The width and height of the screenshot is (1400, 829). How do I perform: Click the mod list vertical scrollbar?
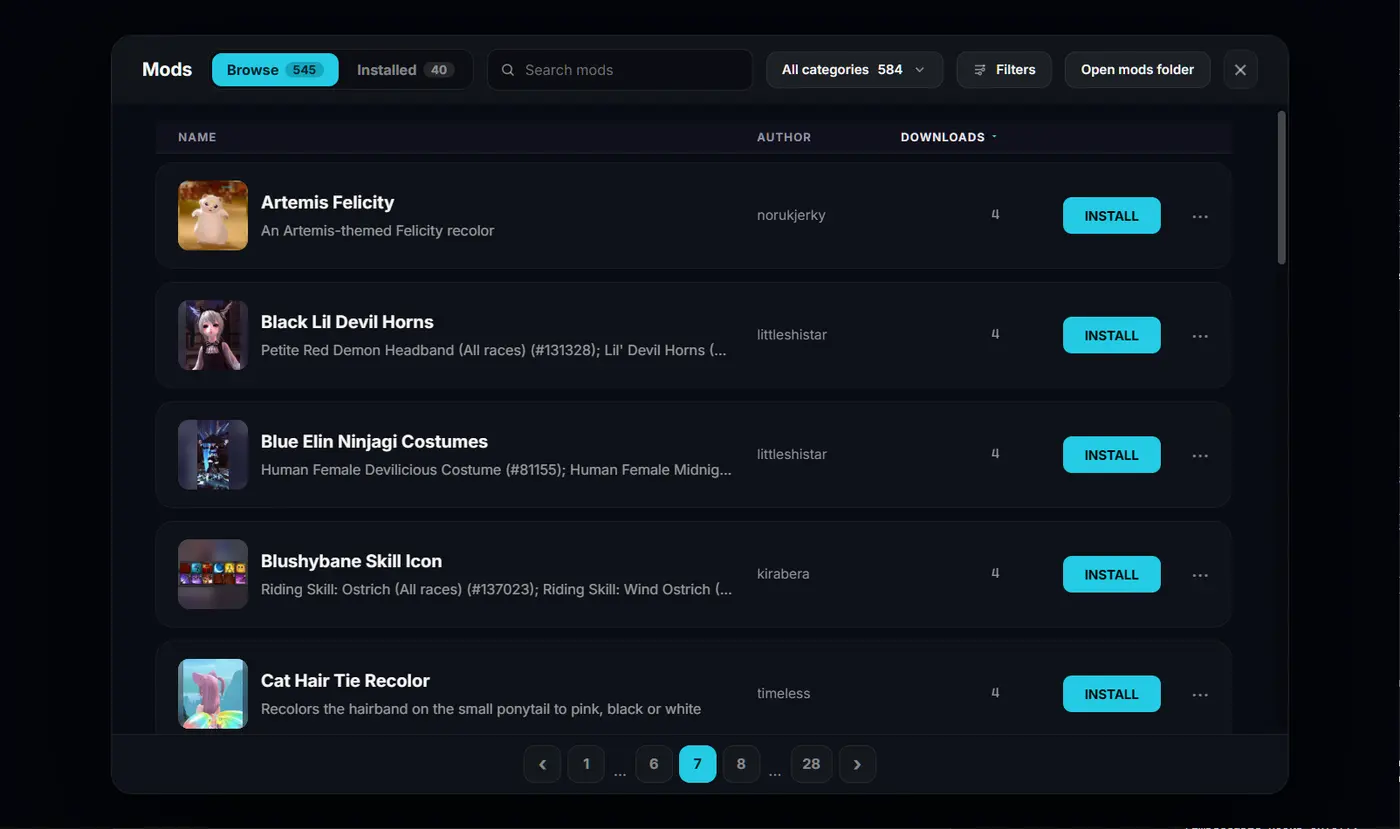[x=1282, y=188]
